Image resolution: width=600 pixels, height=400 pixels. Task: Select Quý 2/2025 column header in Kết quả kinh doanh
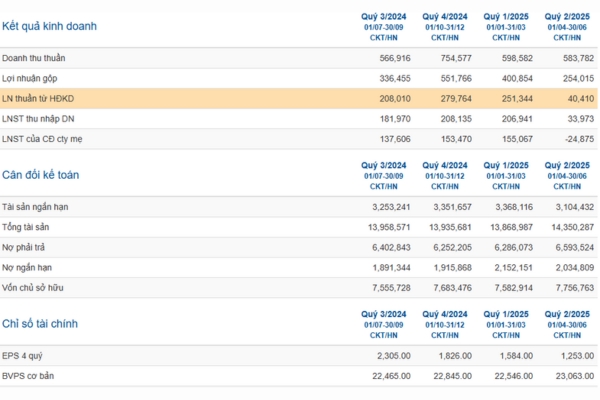point(565,16)
